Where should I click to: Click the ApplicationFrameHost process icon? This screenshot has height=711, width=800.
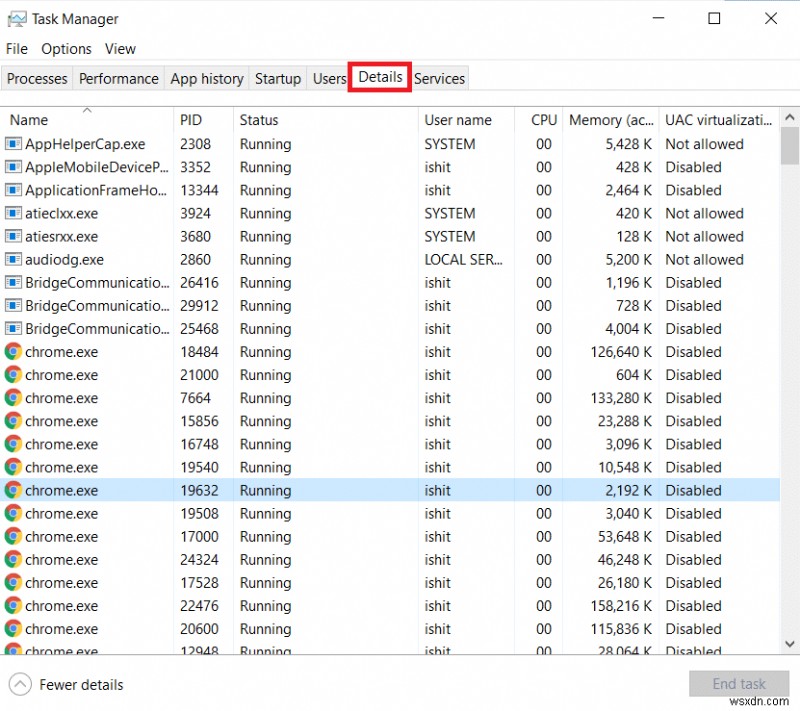pyautogui.click(x=14, y=190)
